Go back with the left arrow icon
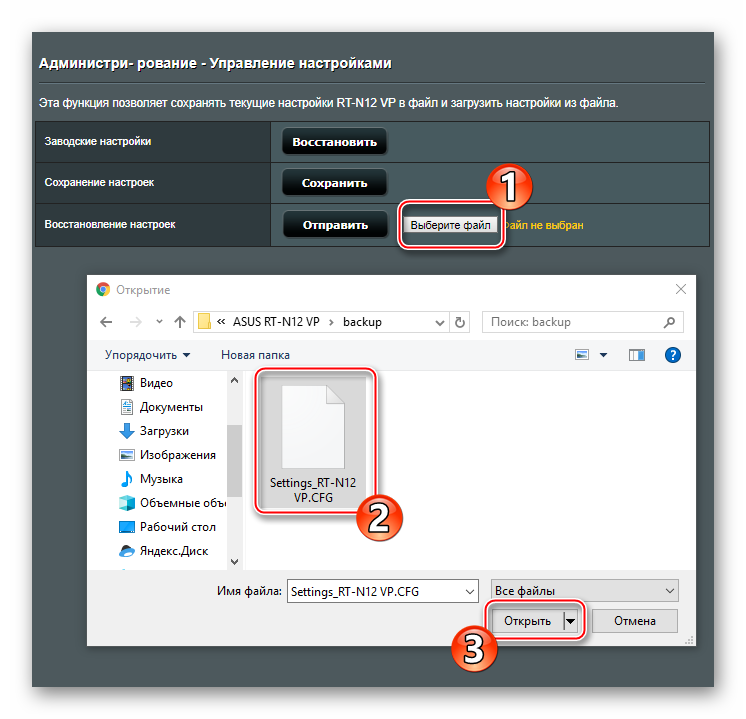Viewport: 746px width, 719px height. point(106,322)
